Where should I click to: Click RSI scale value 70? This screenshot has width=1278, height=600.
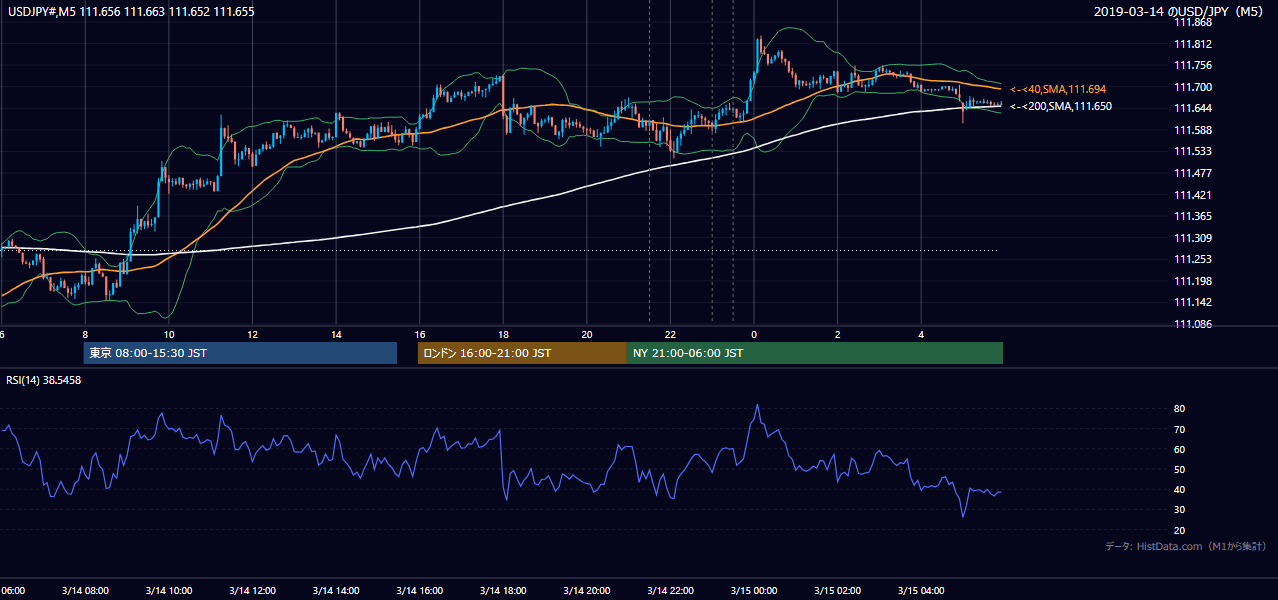tap(1180, 429)
